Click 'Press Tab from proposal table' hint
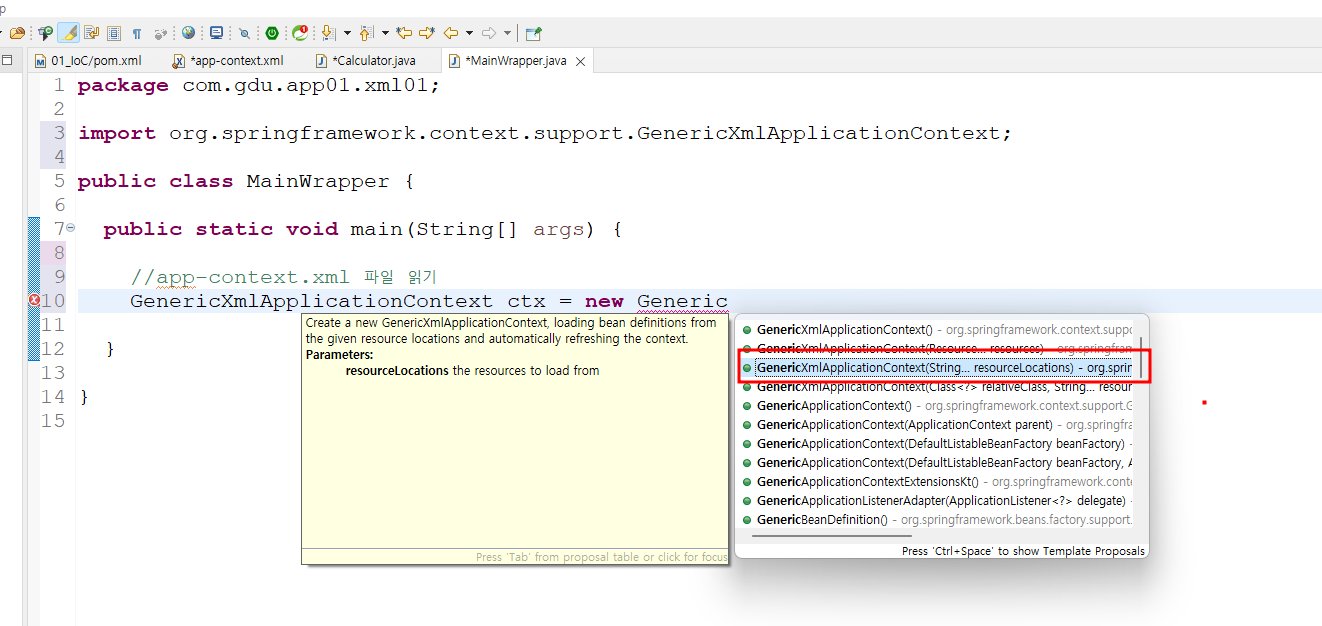Screen dimensions: 1322x626 pyautogui.click(x=601, y=557)
